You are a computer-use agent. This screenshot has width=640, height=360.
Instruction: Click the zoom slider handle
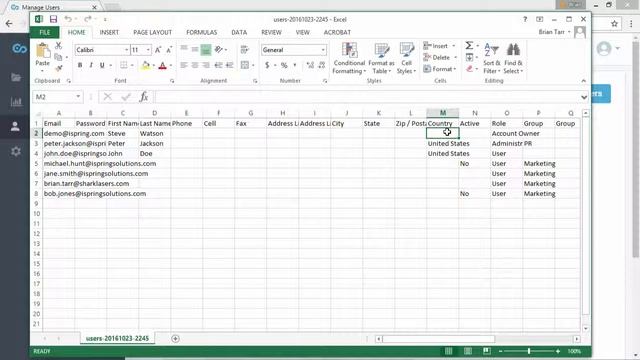[529, 351]
